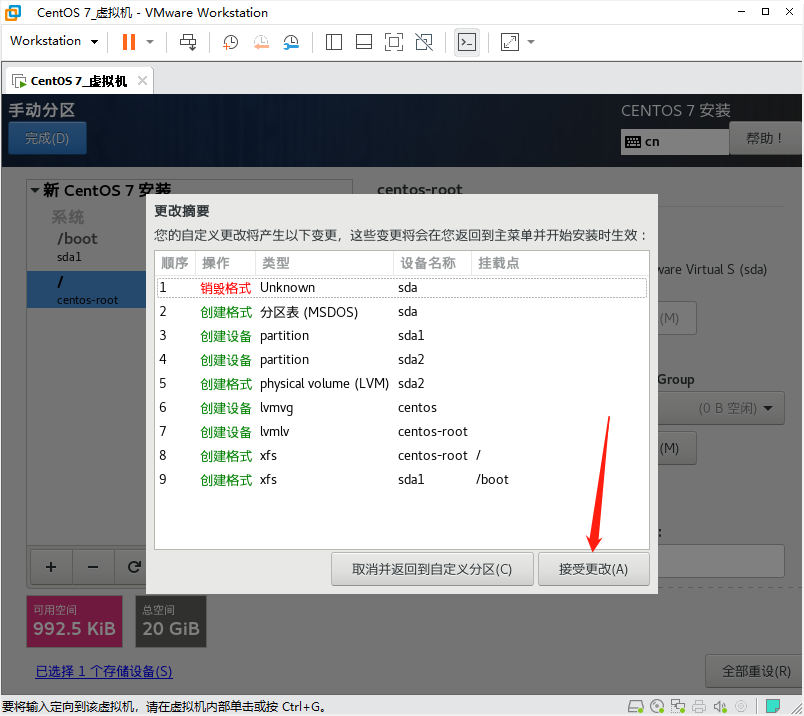
Task: Click the stretch guest display icon
Action: [x=510, y=42]
